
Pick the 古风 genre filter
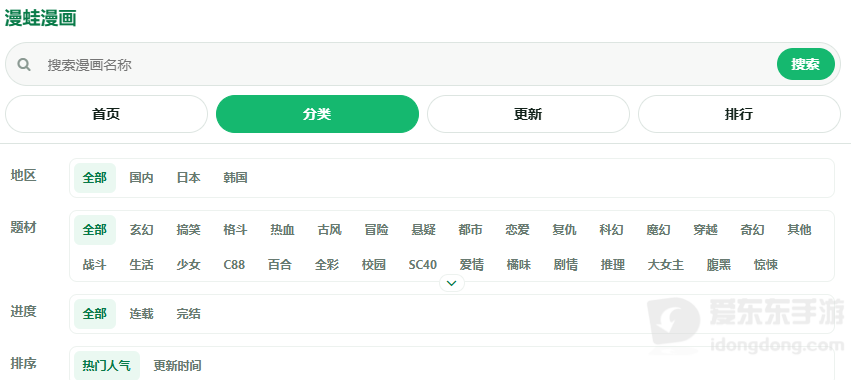click(x=329, y=230)
